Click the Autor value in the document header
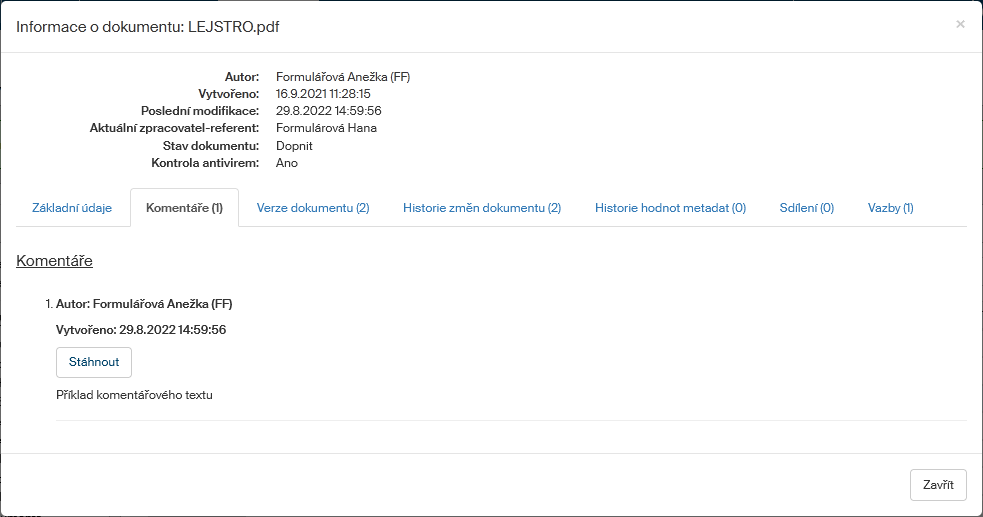 pos(343,77)
